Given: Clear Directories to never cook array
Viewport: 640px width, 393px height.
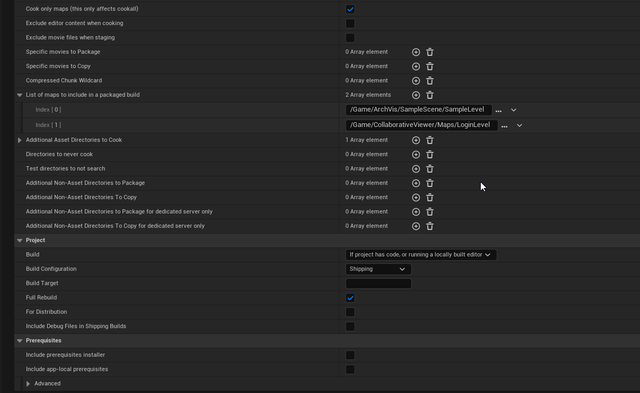Looking at the screenshot, I should tap(430, 154).
